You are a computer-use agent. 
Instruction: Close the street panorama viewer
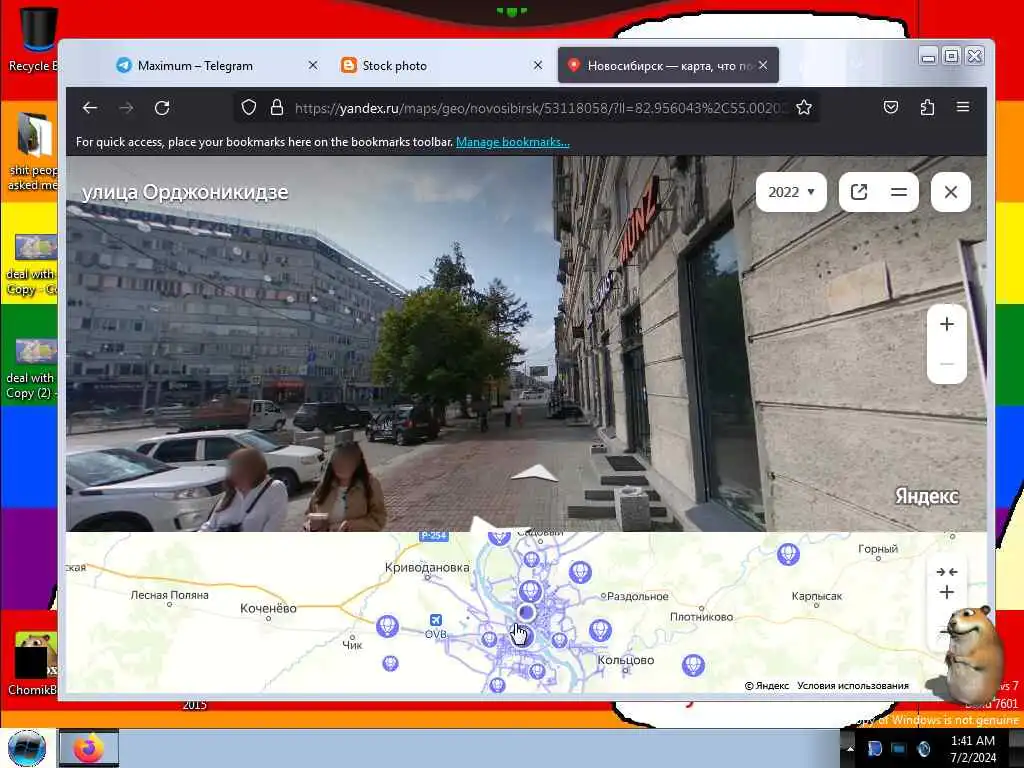[x=950, y=192]
